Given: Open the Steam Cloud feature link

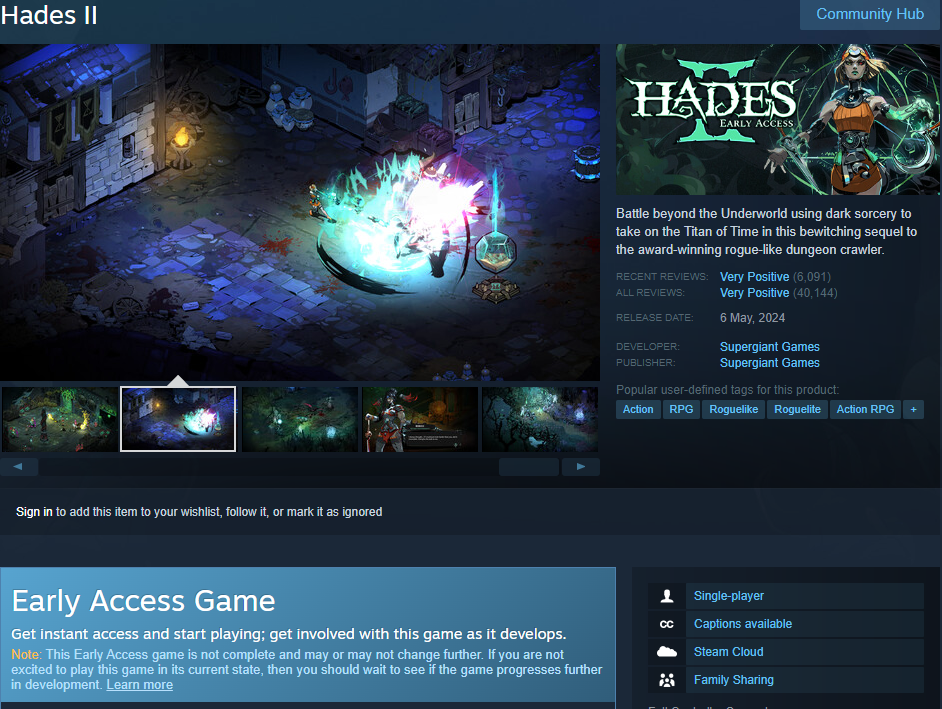Looking at the screenshot, I should pos(728,652).
